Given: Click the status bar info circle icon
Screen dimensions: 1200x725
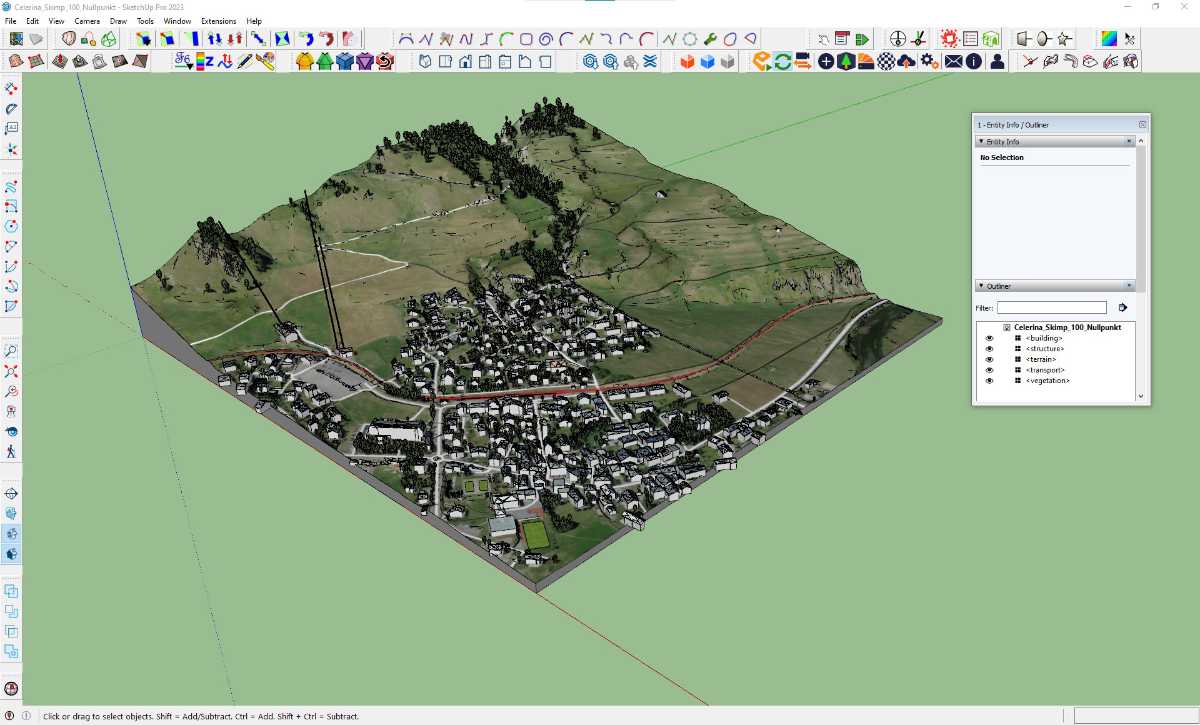Looking at the screenshot, I should point(27,716).
